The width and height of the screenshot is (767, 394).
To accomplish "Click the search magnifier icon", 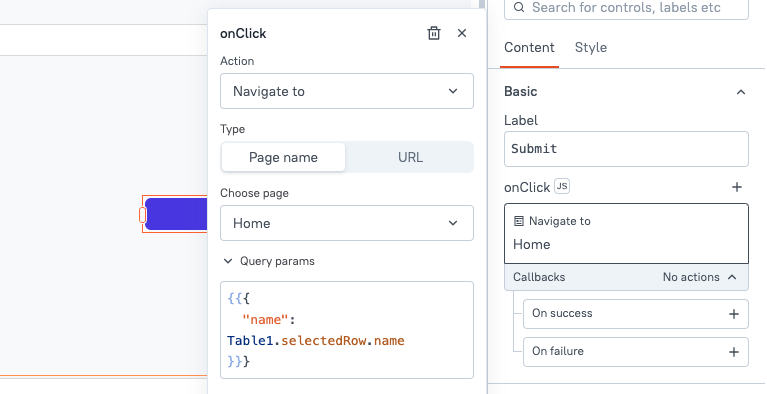I will pos(519,7).
